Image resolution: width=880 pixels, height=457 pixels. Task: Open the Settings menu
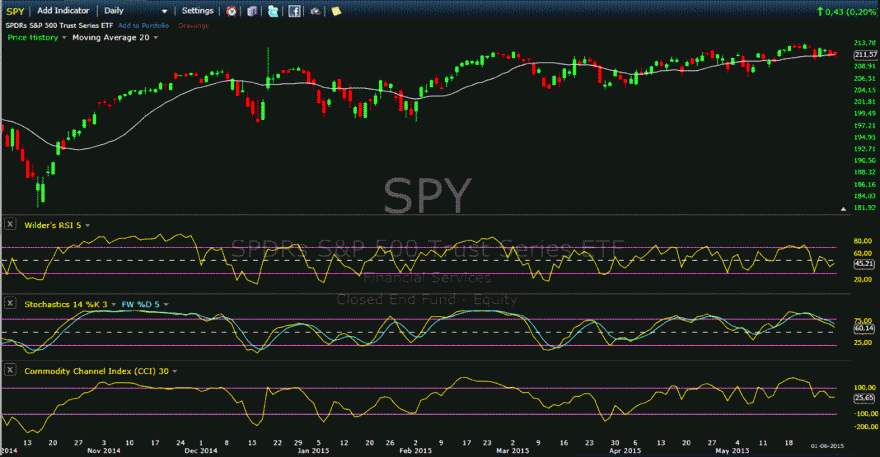click(198, 11)
